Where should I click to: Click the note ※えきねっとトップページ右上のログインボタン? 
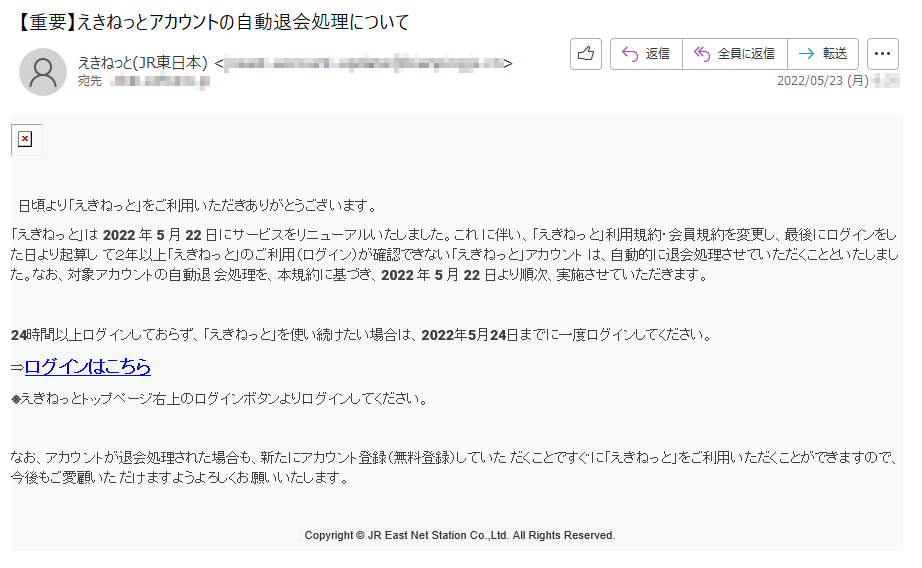pos(219,399)
